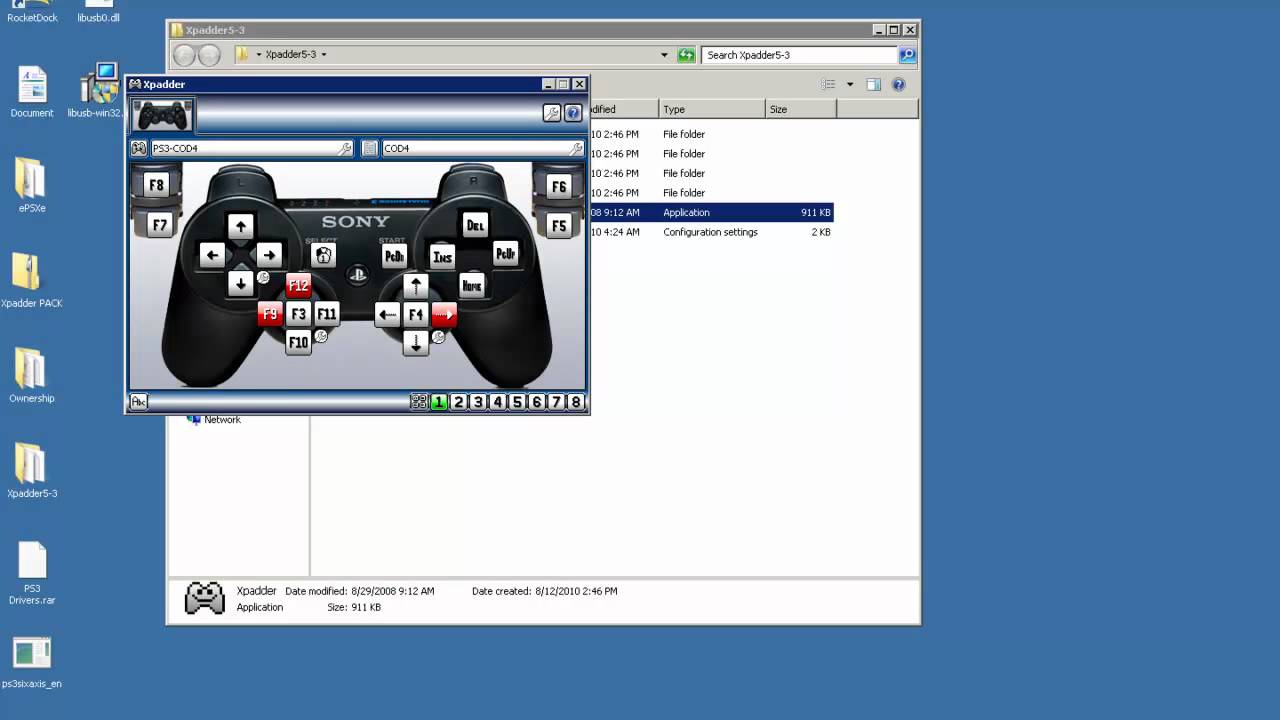
Task: Click the right stick mouse-left arrow assignment
Action: 387,315
